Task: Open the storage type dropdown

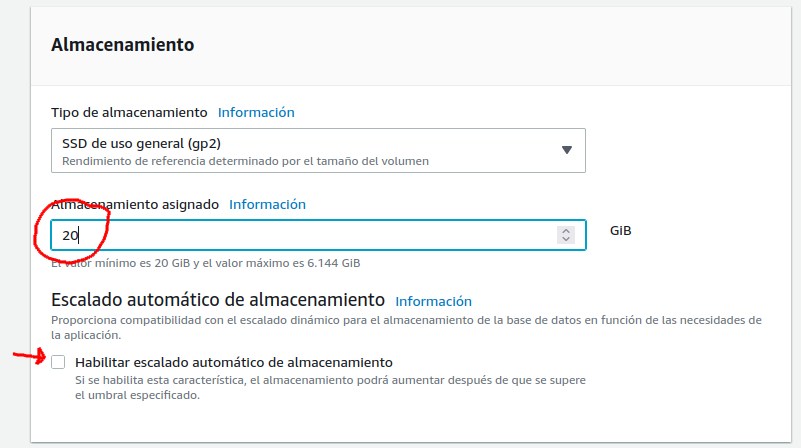Action: pyautogui.click(x=318, y=150)
